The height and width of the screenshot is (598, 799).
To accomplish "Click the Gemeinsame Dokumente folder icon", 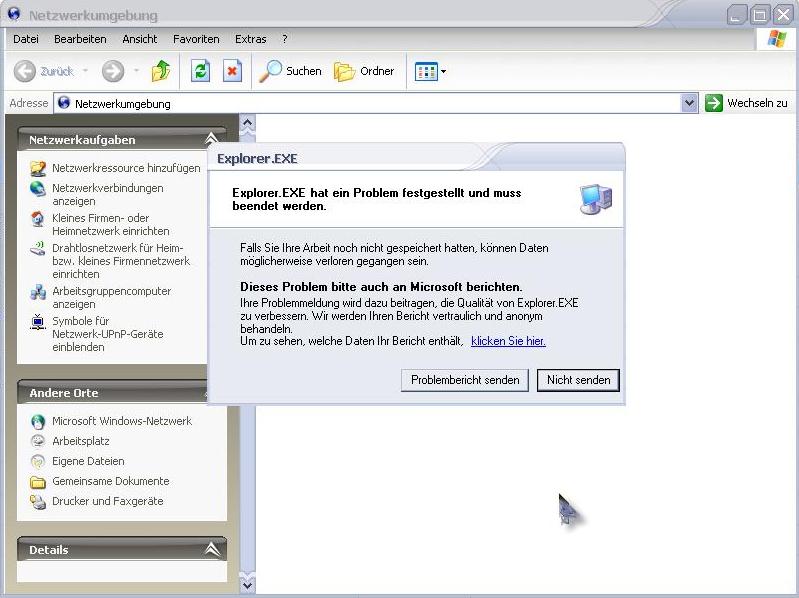I will pyautogui.click(x=38, y=481).
